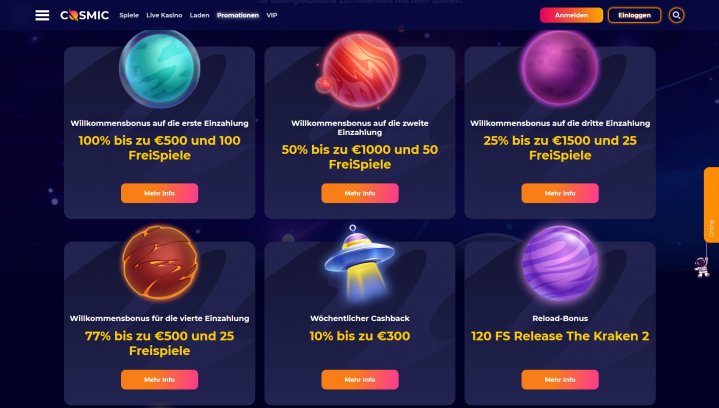719x408 pixels.
Task: Click the purple striped Reload-Bonus planet
Action: coord(560,262)
